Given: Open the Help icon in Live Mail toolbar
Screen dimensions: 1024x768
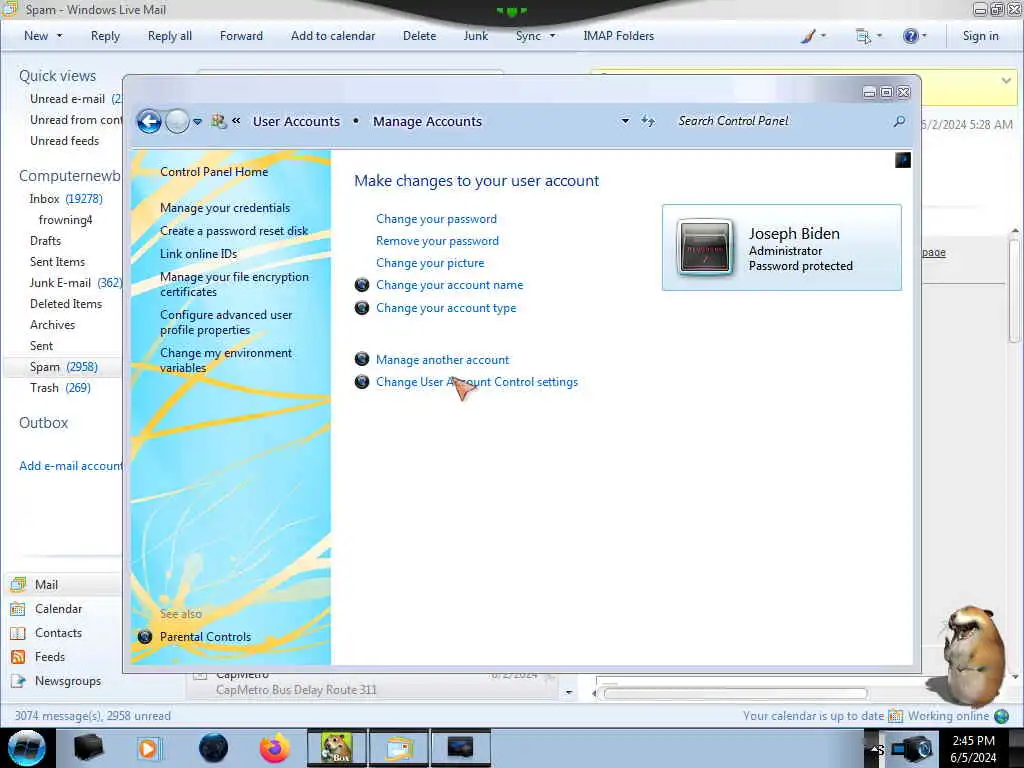Looking at the screenshot, I should coord(910,36).
